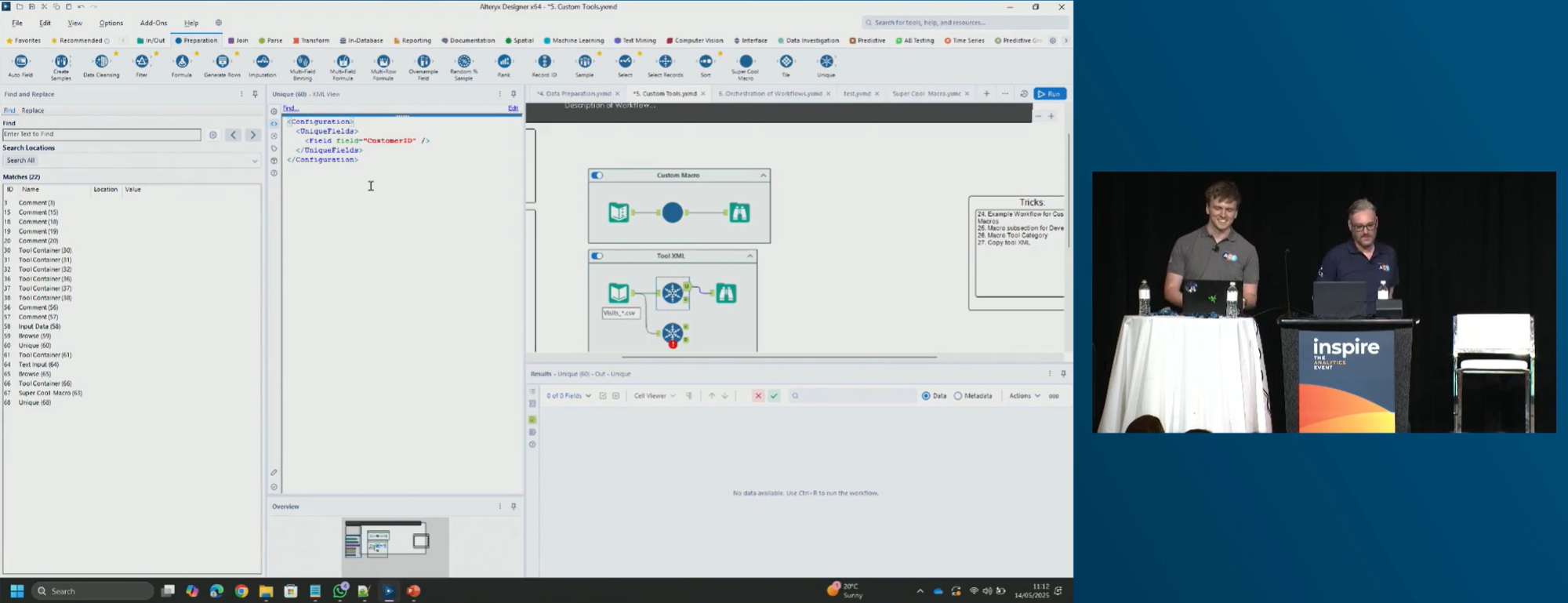The image size is (1568, 603).
Task: Click the canvas horizontal scrollbar
Action: point(779,357)
